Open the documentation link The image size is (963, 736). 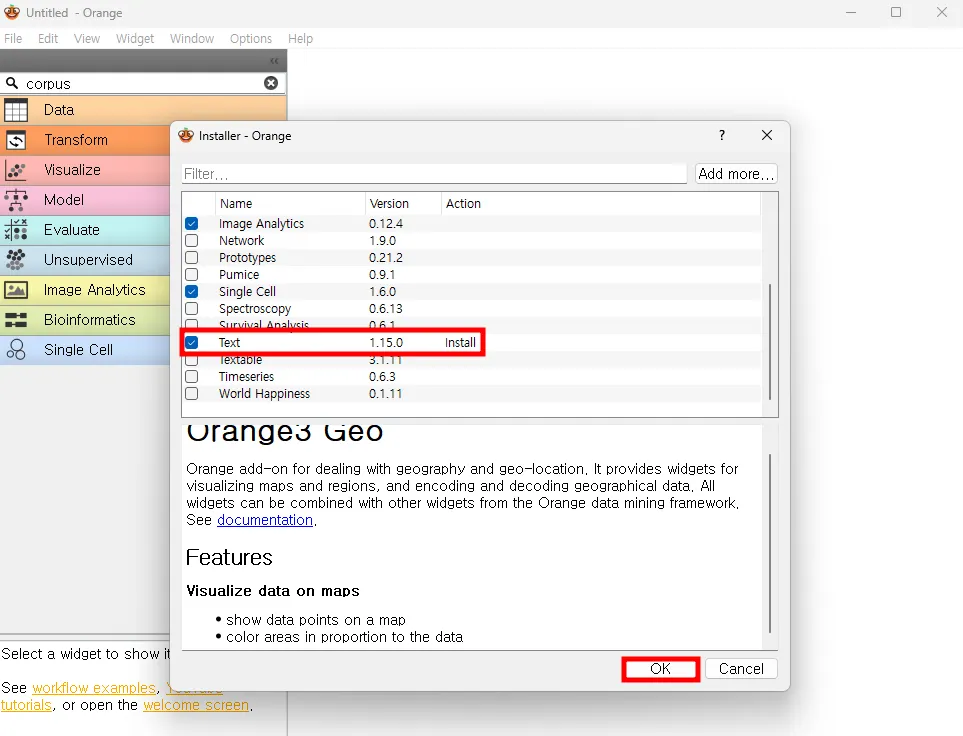[x=265, y=520]
